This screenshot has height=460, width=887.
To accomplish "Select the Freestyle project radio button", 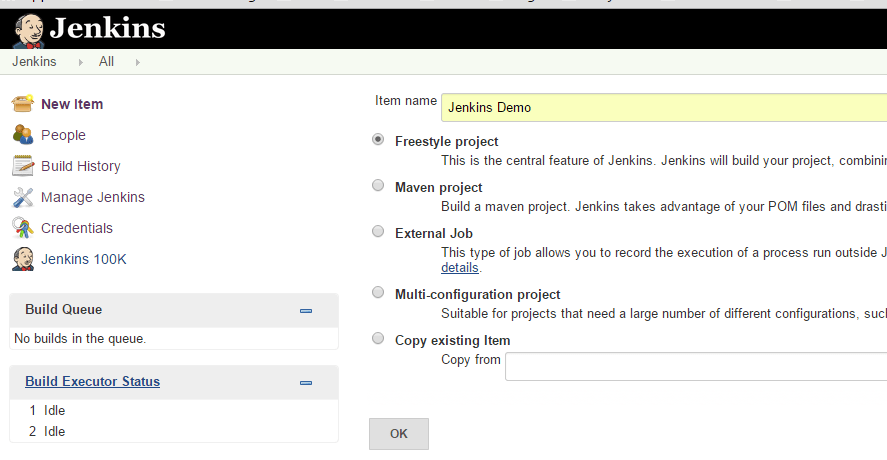I will tap(378, 140).
